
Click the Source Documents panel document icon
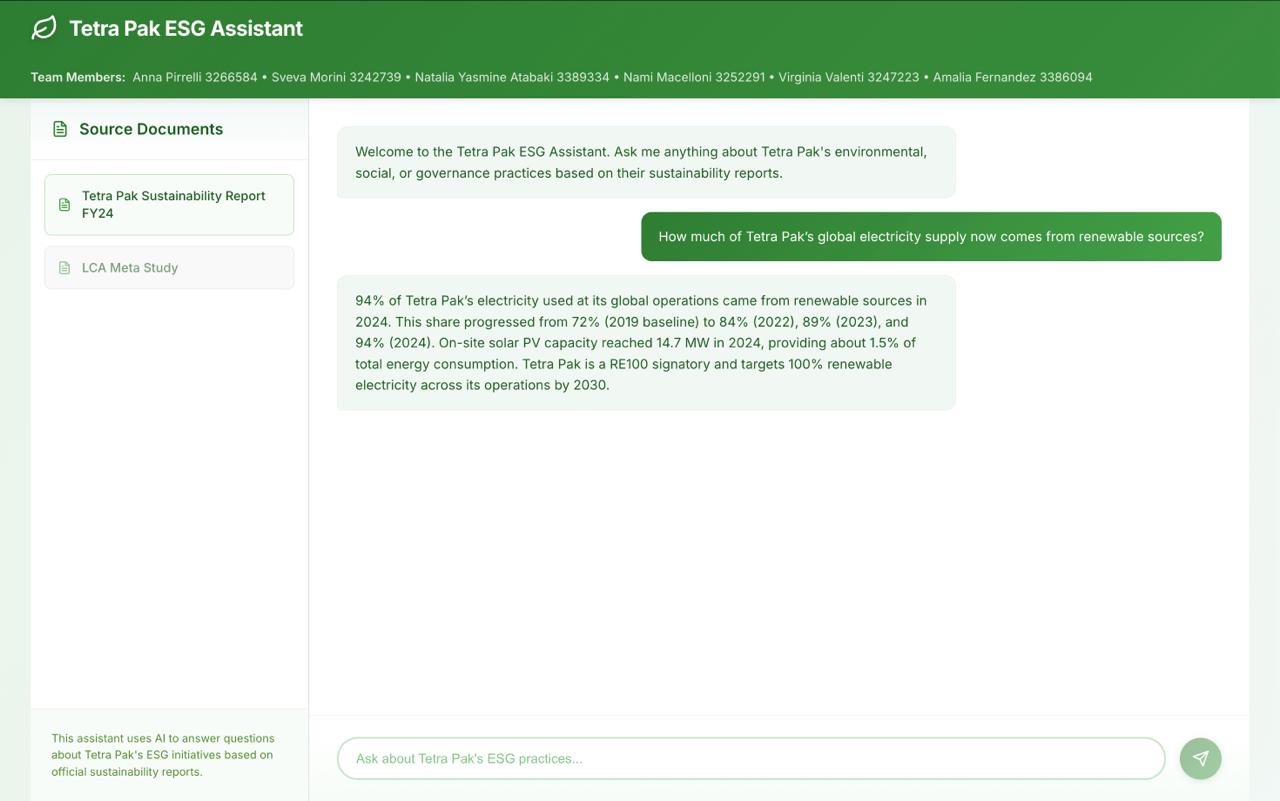pos(60,129)
